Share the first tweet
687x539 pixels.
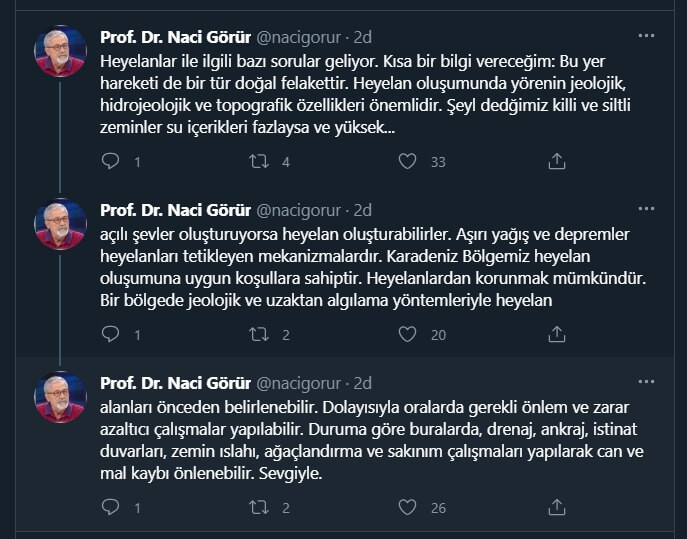pyautogui.click(x=557, y=161)
